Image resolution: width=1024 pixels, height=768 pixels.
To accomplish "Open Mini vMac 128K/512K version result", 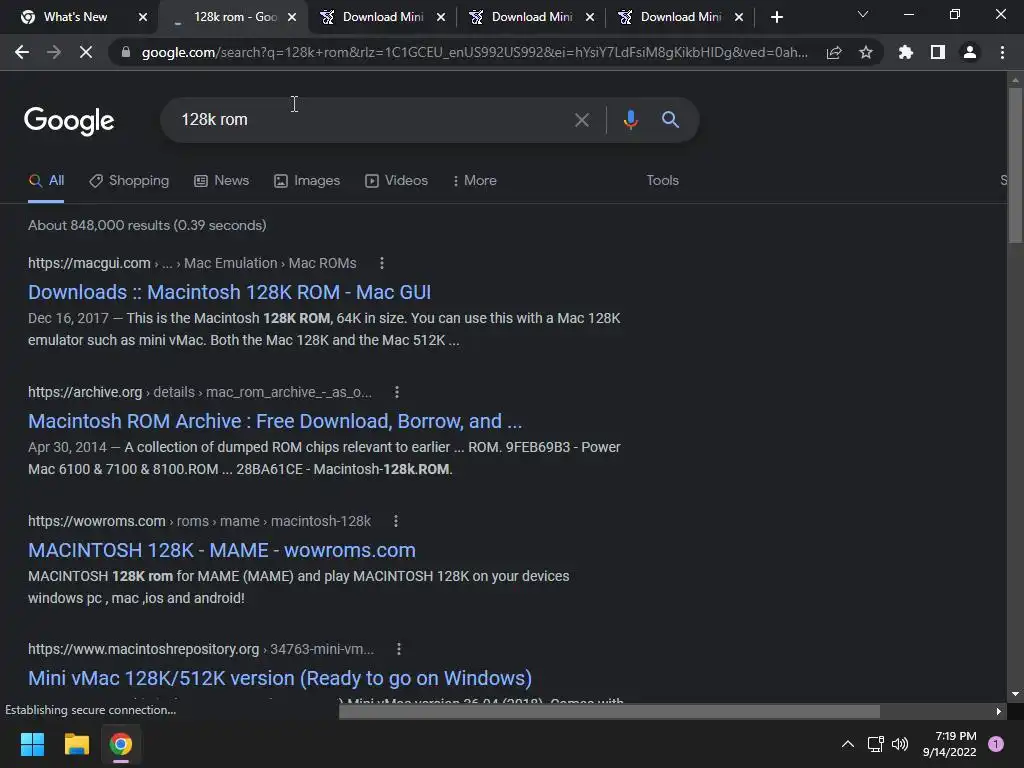I will (280, 678).
